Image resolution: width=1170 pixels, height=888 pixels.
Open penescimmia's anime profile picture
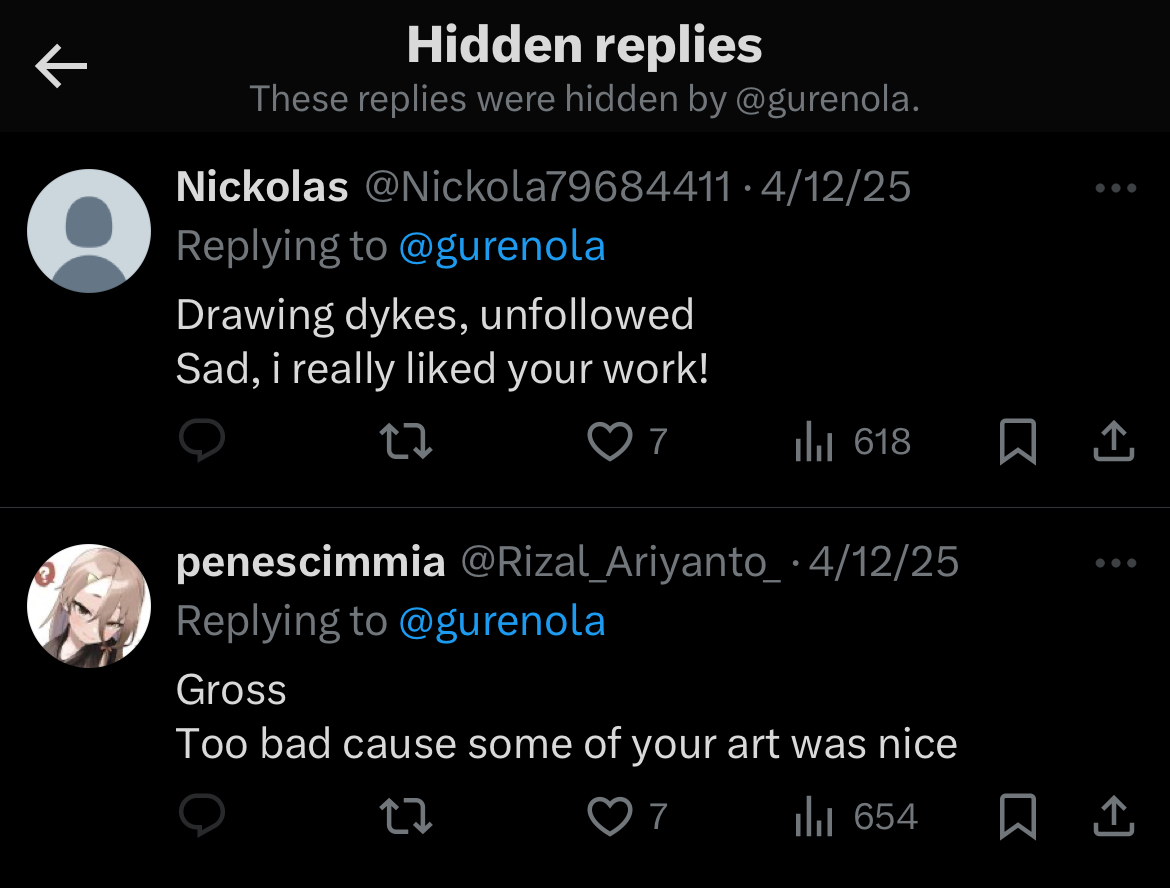[x=89, y=606]
